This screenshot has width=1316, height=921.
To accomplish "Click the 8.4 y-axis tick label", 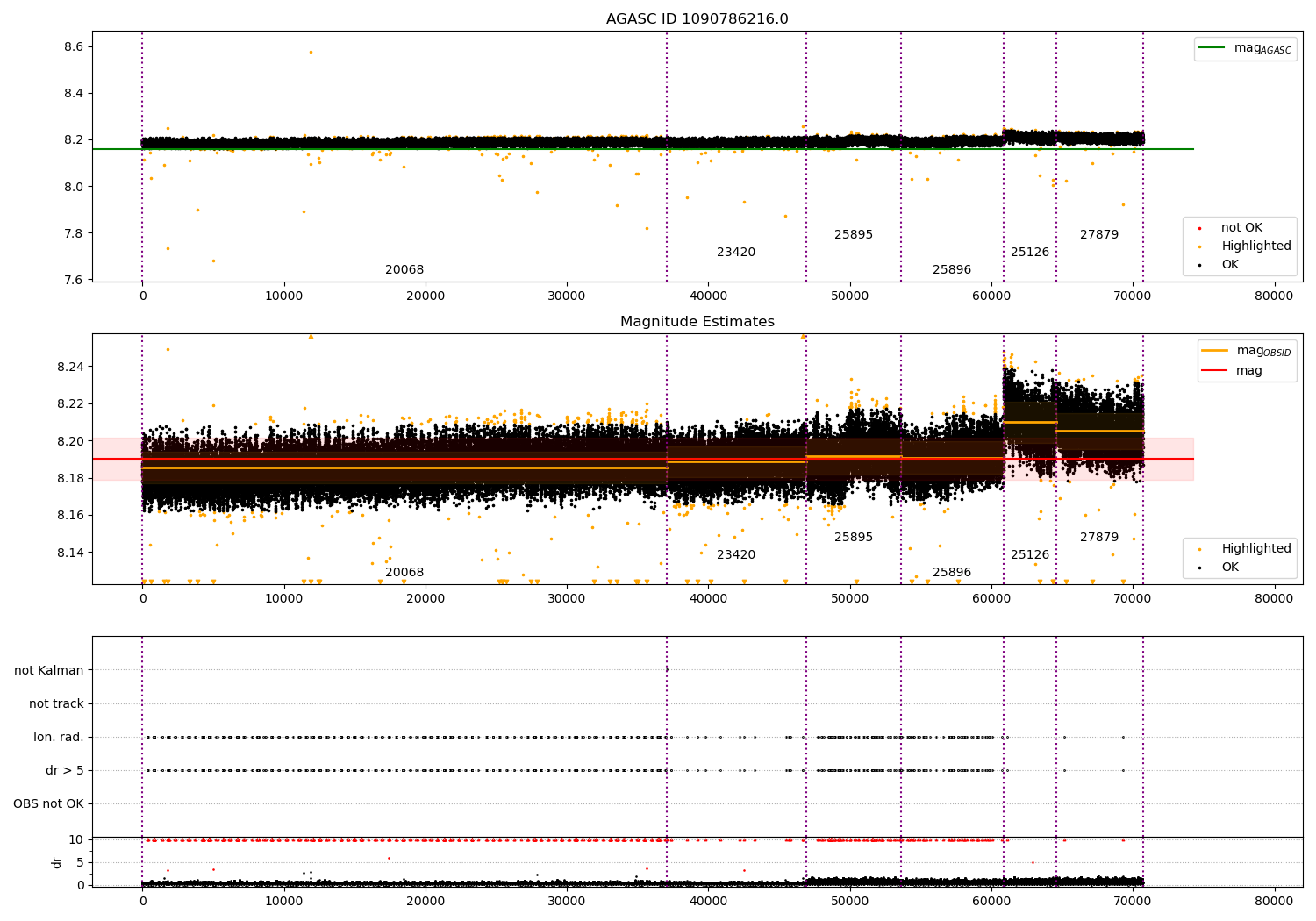I will click(75, 93).
